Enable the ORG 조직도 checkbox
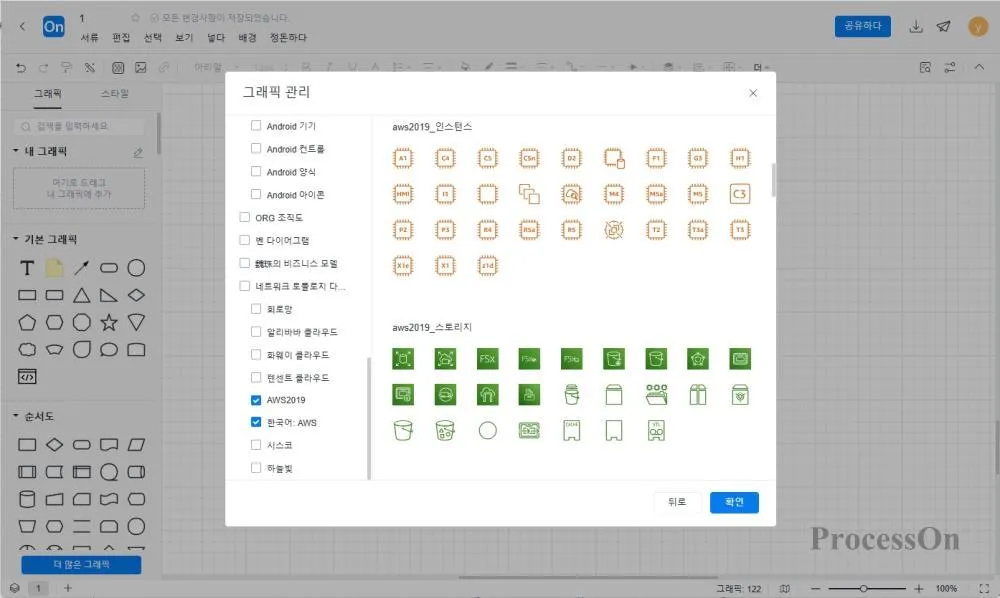 [244, 217]
